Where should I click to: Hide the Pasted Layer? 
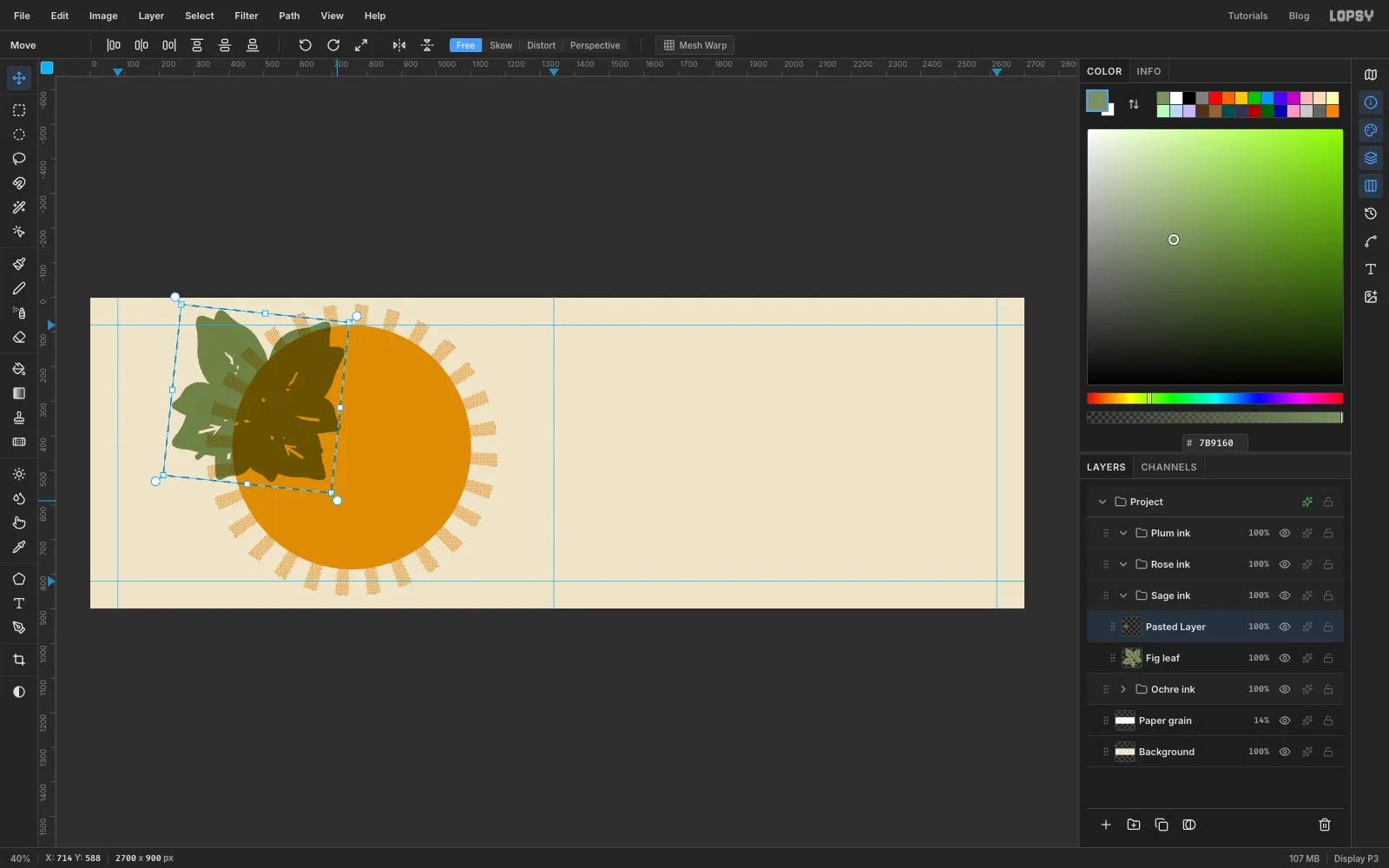[x=1285, y=627]
